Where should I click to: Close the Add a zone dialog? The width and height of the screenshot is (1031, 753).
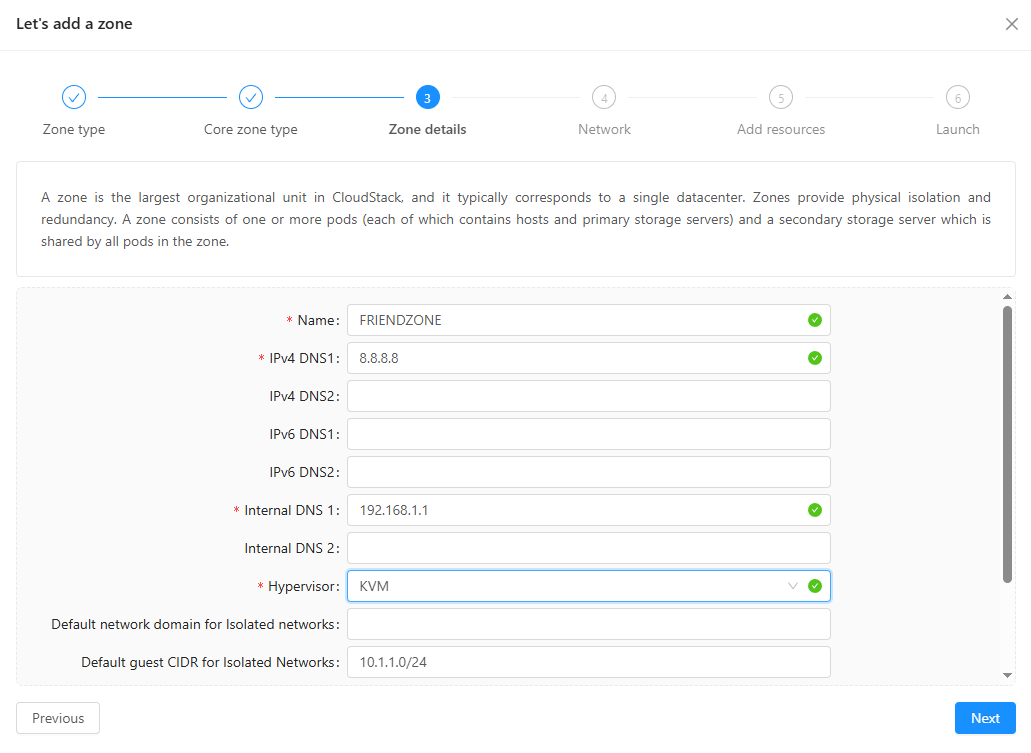1011,24
